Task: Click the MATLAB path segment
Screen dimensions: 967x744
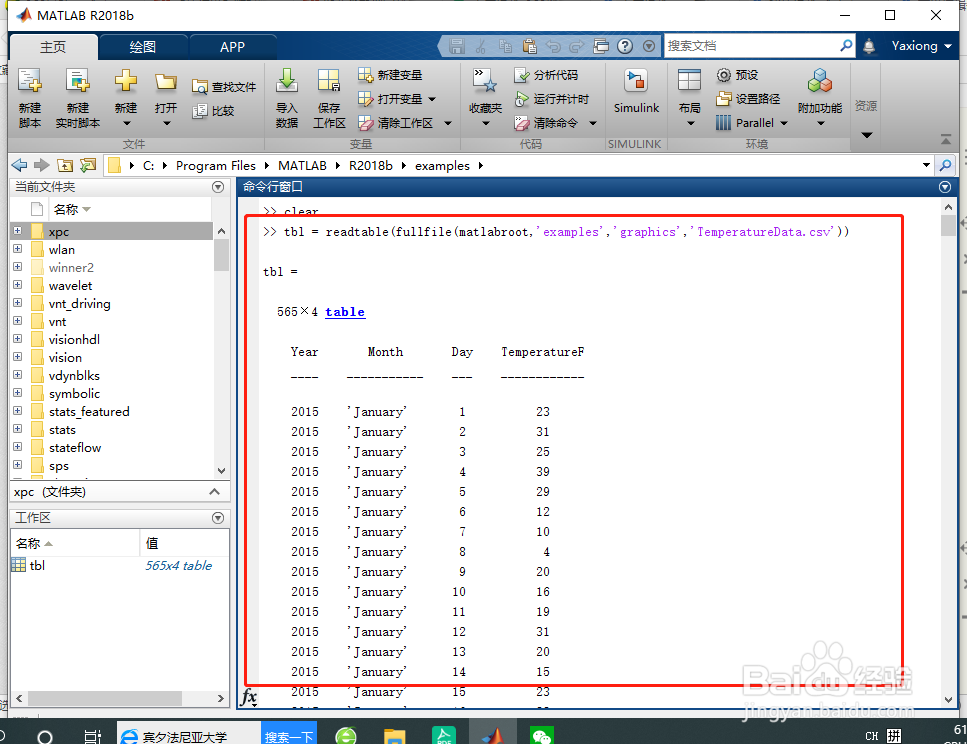Action: (302, 165)
